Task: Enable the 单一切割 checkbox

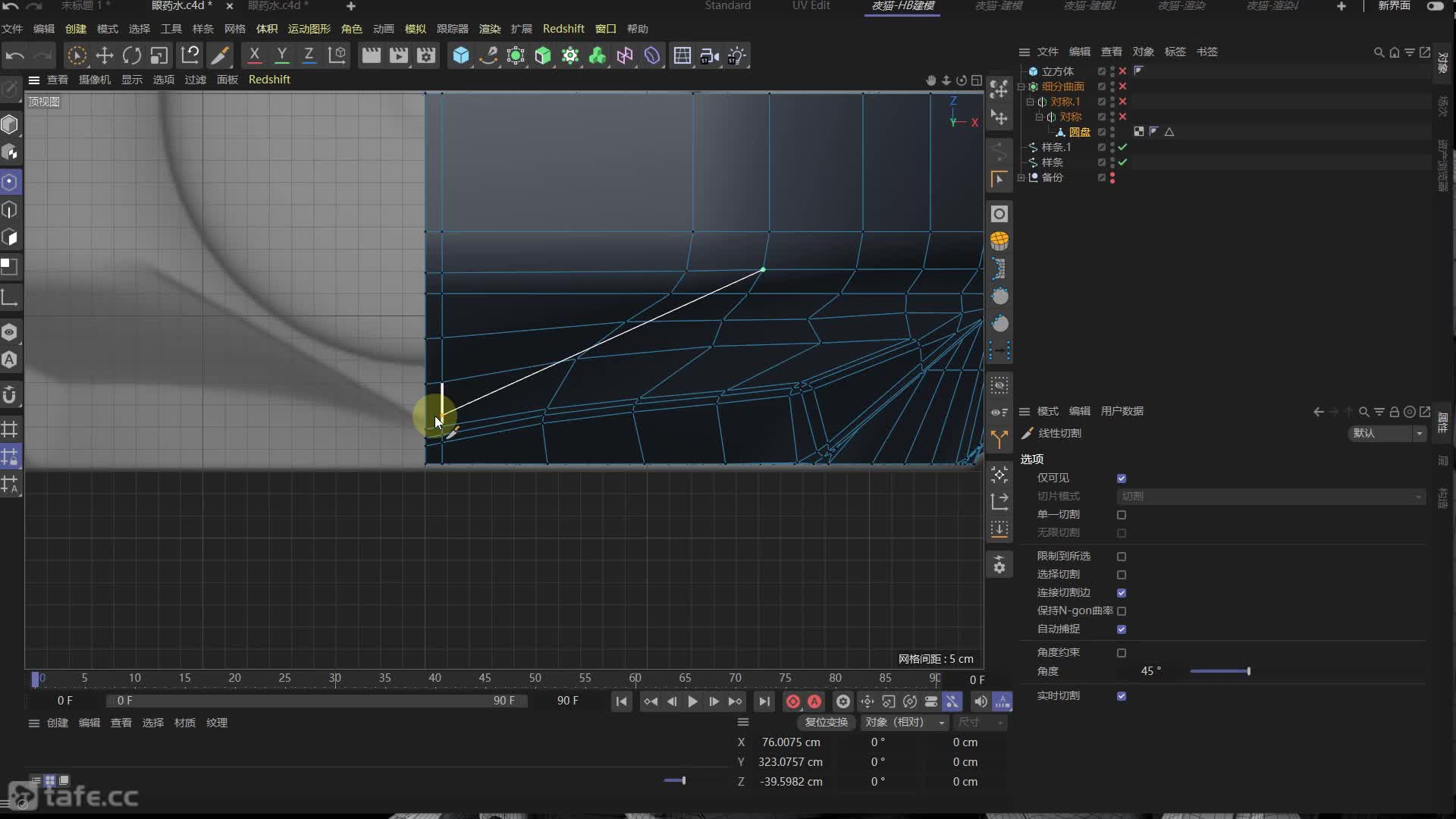Action: [1122, 515]
